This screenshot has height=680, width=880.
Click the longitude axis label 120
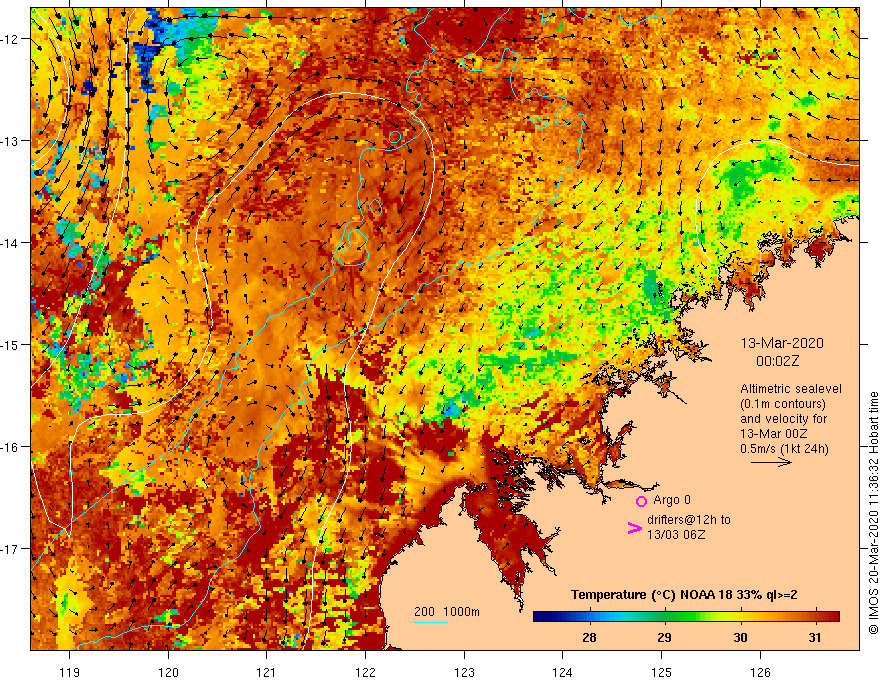tap(168, 672)
